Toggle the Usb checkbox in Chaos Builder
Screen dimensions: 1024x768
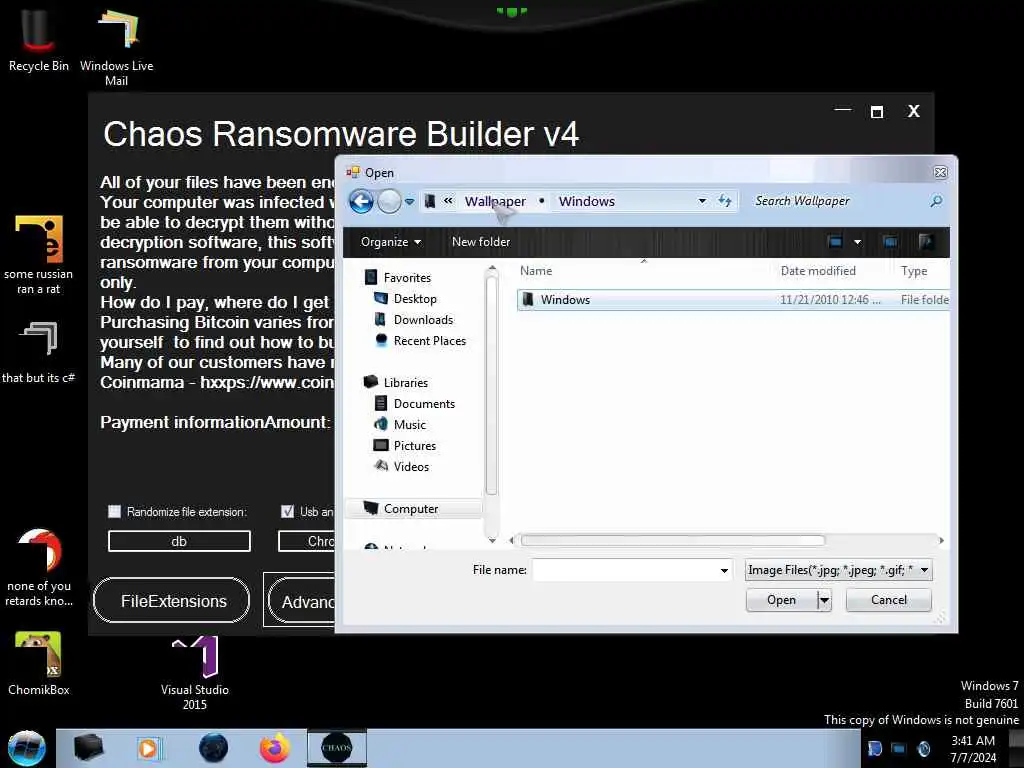point(287,511)
